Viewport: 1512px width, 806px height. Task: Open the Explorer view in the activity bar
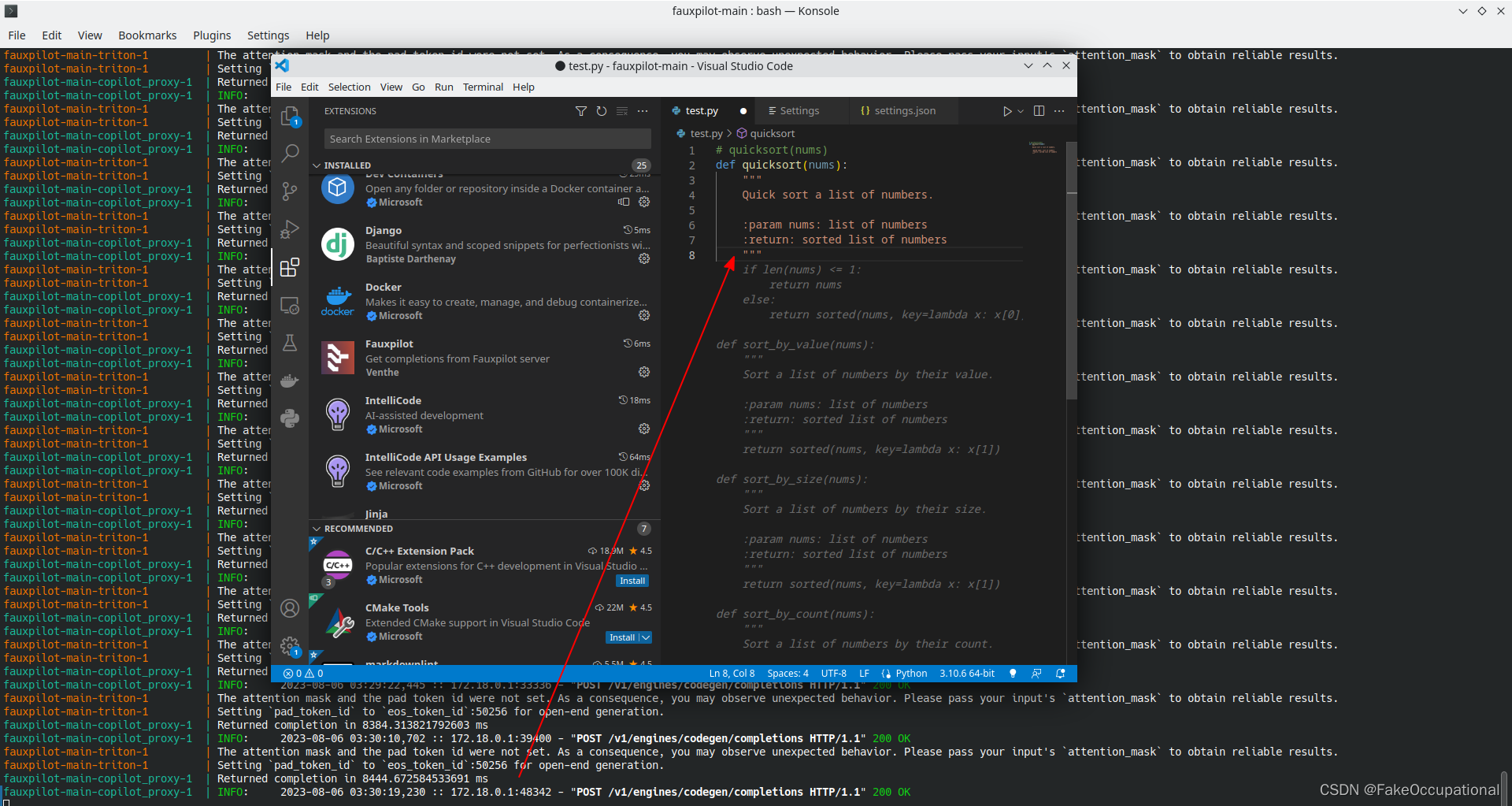click(290, 117)
